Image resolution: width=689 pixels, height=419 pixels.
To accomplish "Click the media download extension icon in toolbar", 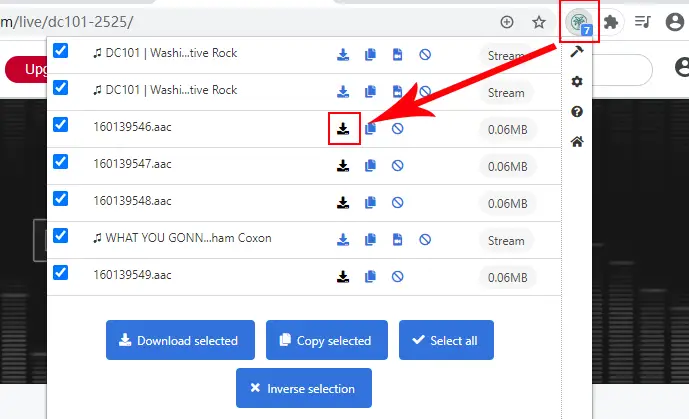I will 577,22.
